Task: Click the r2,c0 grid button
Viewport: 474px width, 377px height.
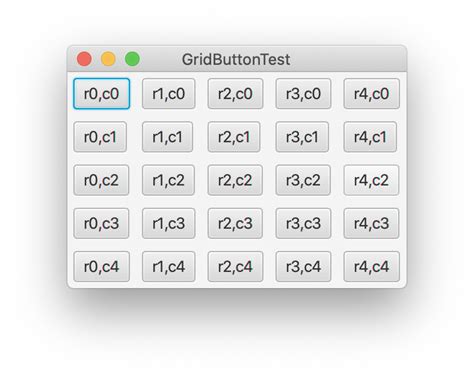Action: [235, 94]
